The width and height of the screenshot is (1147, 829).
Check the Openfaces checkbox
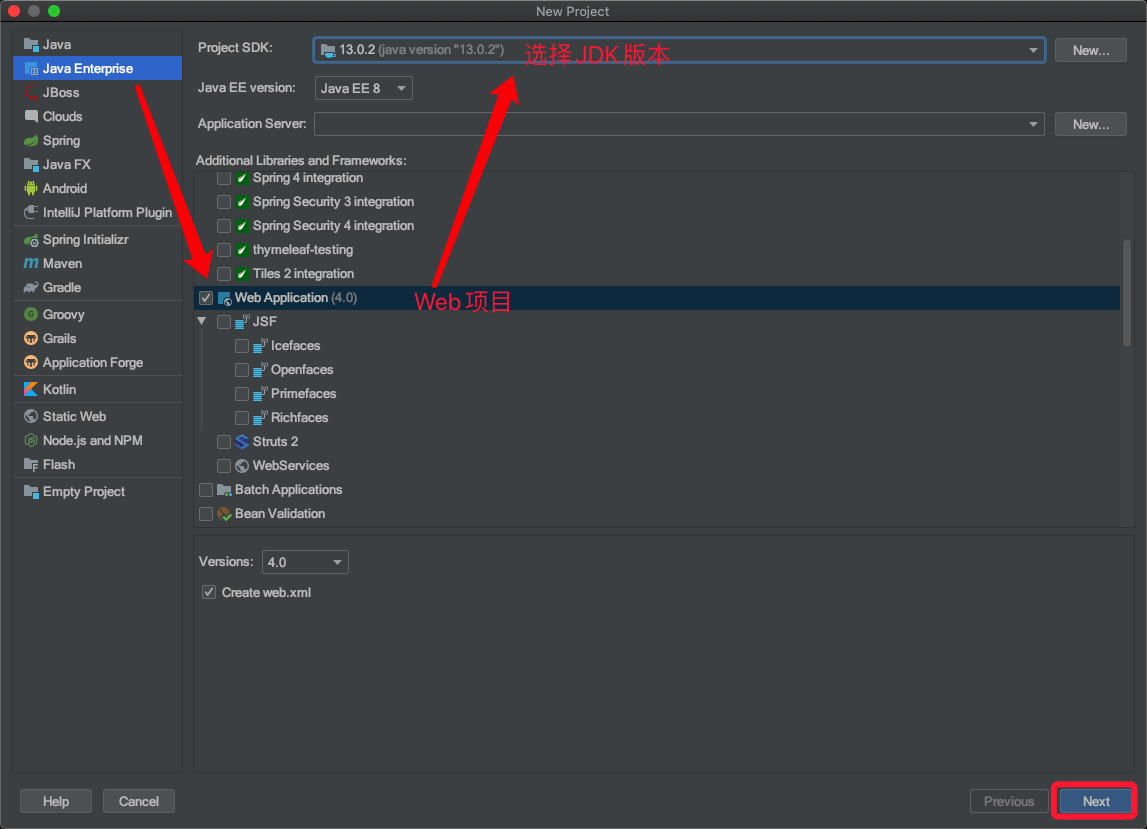[x=242, y=370]
